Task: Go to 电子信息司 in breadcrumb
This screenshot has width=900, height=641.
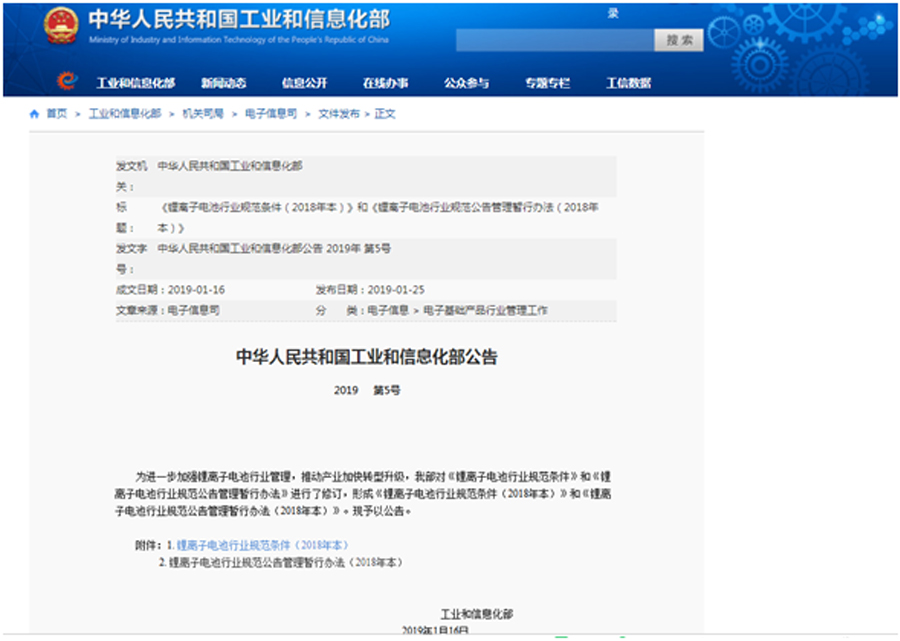Action: pyautogui.click(x=271, y=114)
